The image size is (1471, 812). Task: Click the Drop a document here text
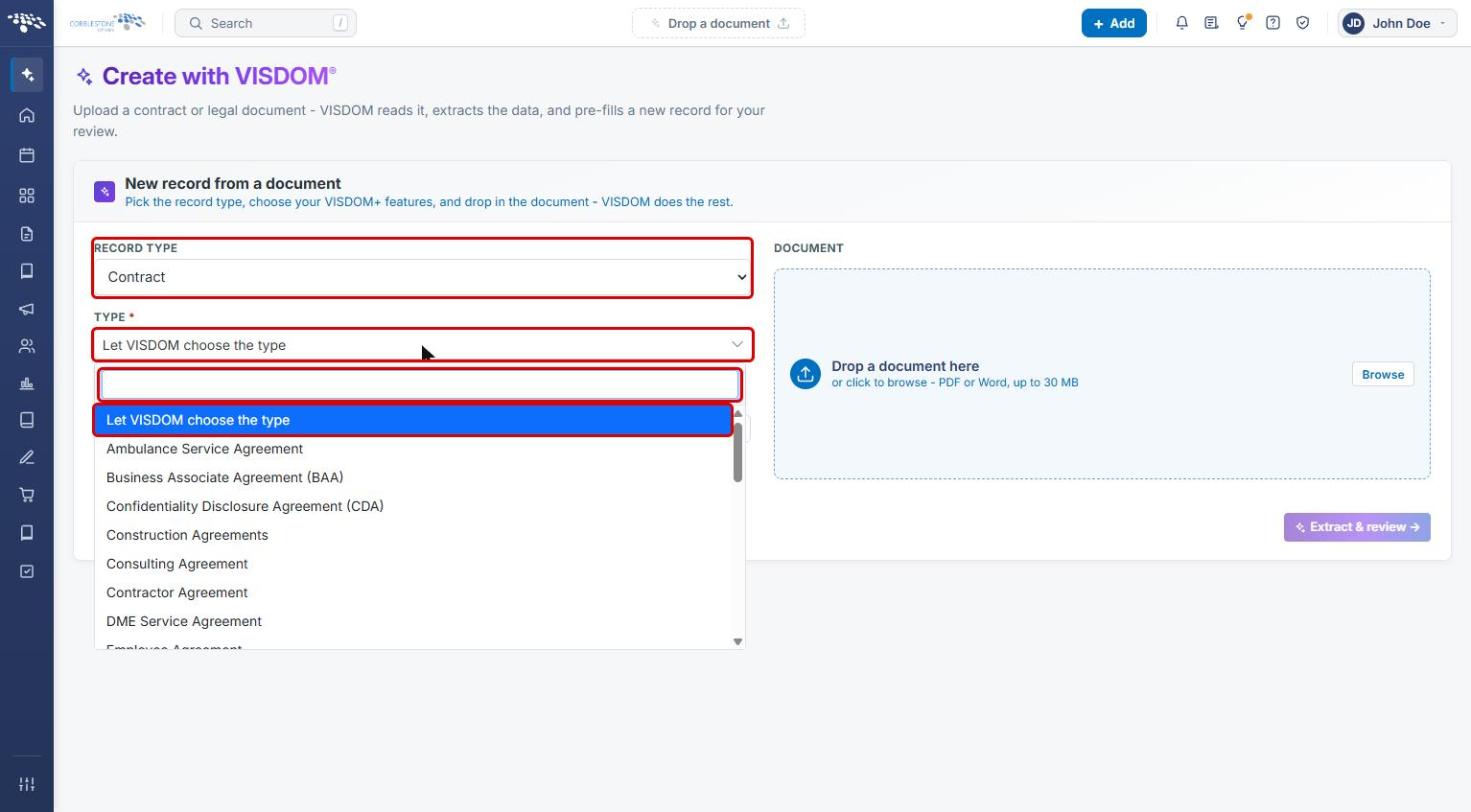pos(905,366)
